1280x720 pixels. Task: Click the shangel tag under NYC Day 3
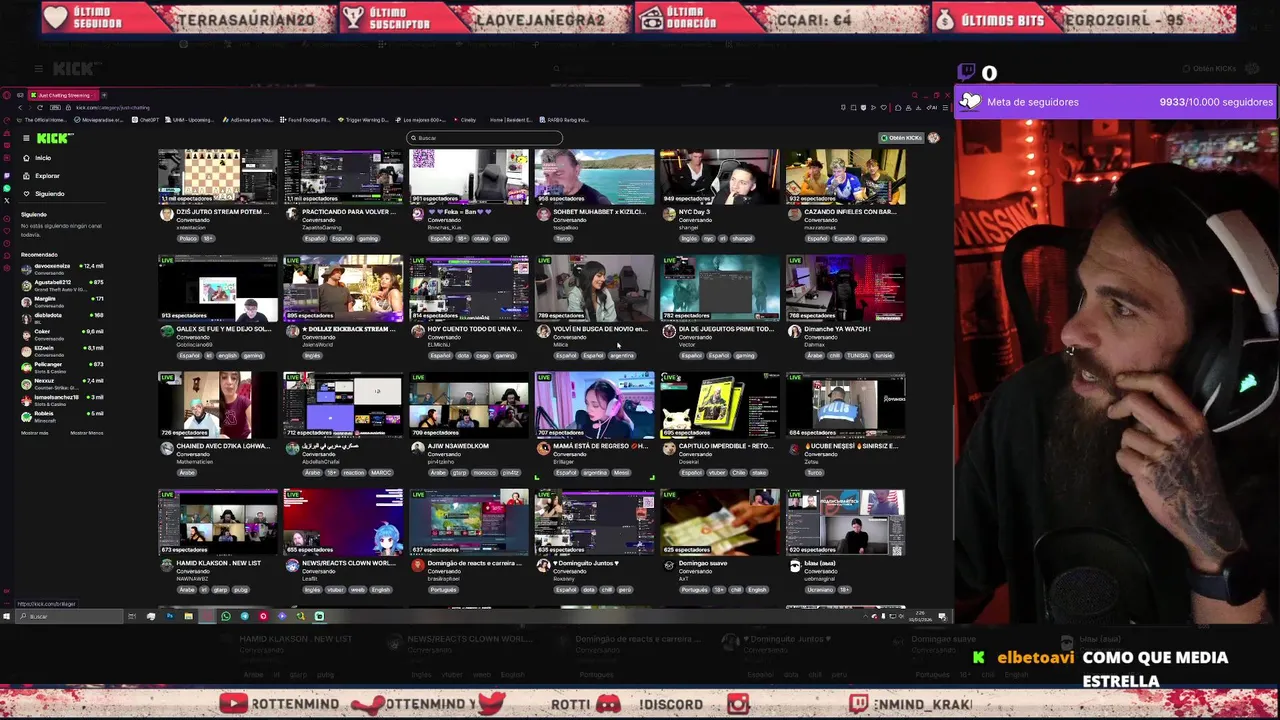point(741,239)
